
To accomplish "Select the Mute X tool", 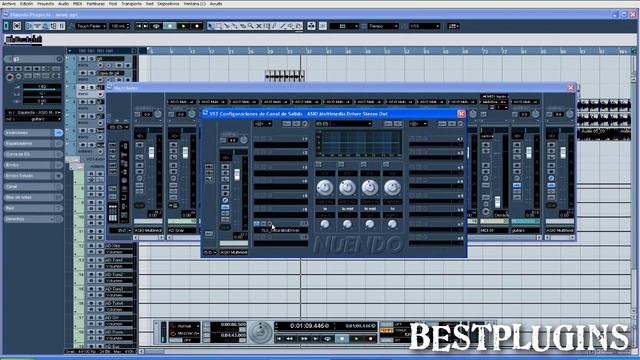I will (259, 26).
